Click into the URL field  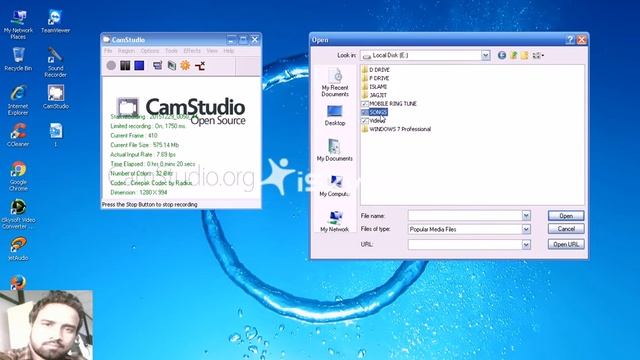click(465, 244)
